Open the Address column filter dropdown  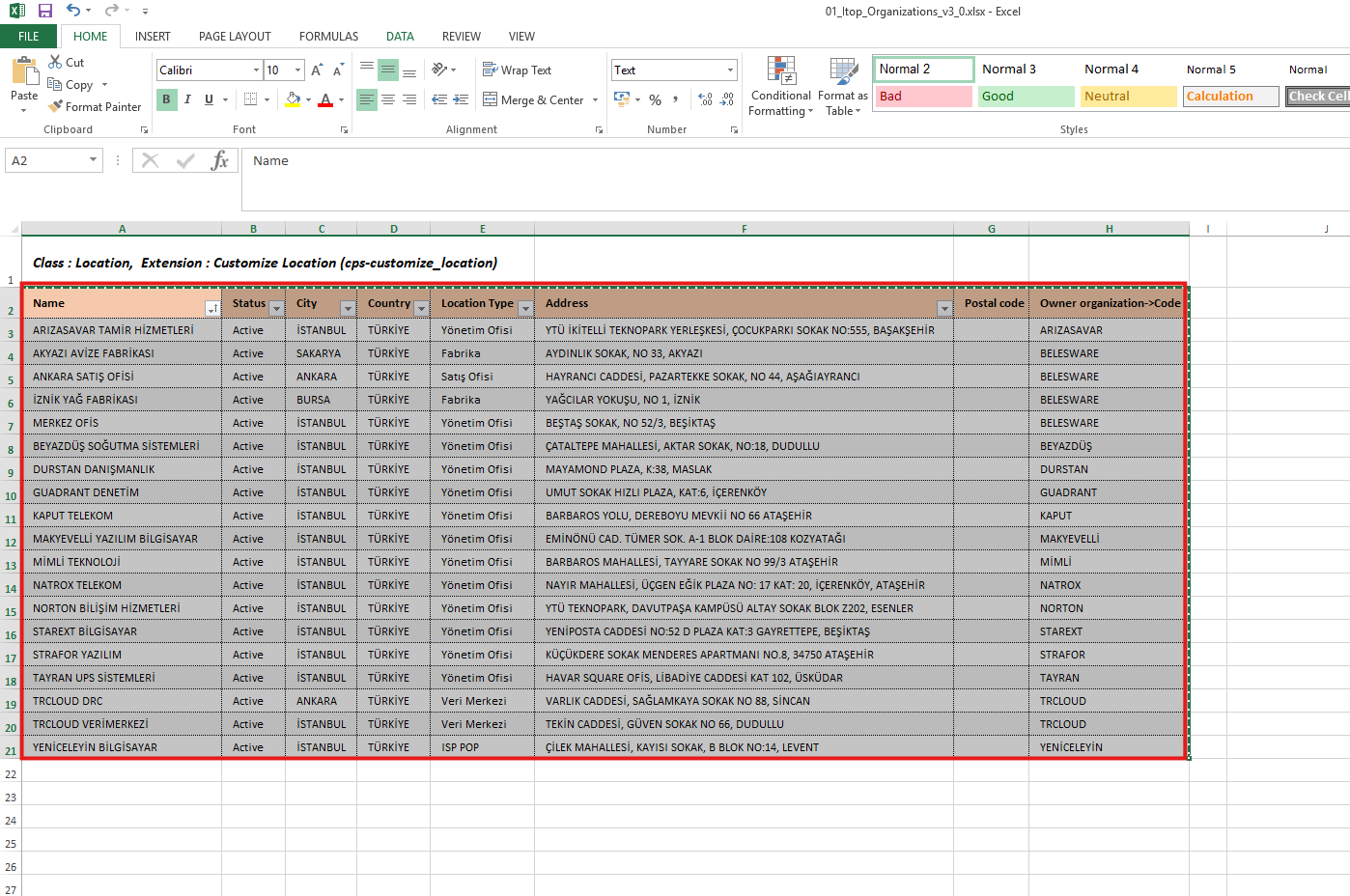coord(944,308)
